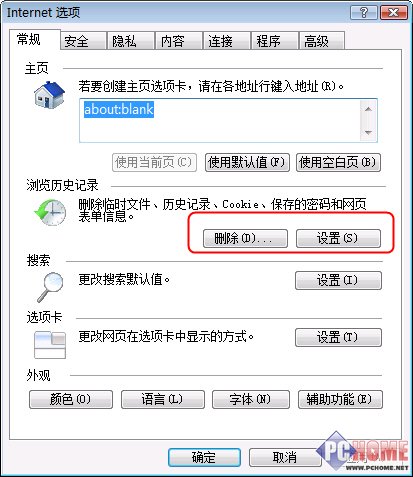Click 删除(D)... browsing history button
The width and height of the screenshot is (413, 477).
(245, 238)
